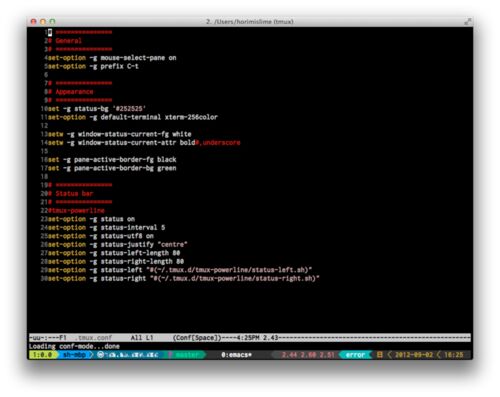
Task: Click the sh-mbp hostname segment
Action: [74, 355]
